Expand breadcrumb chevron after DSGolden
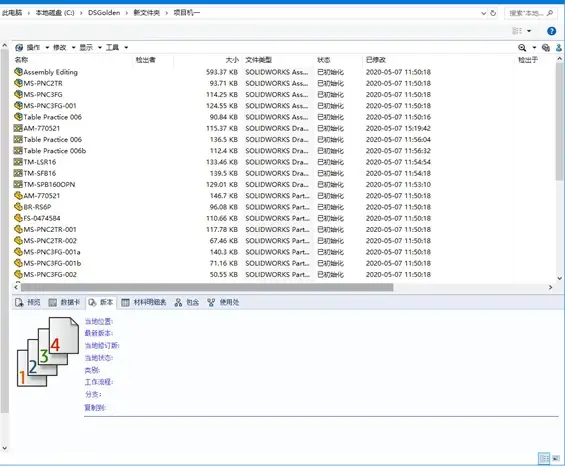This screenshot has width=565, height=467. click(126, 13)
